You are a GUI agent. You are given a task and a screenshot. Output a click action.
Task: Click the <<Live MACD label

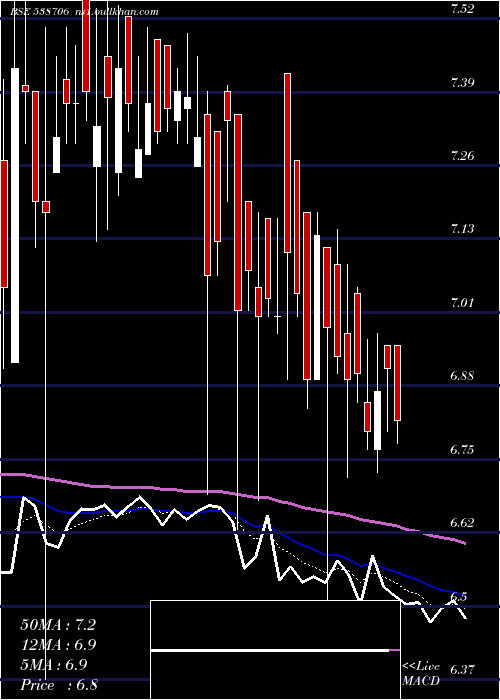pos(421,674)
